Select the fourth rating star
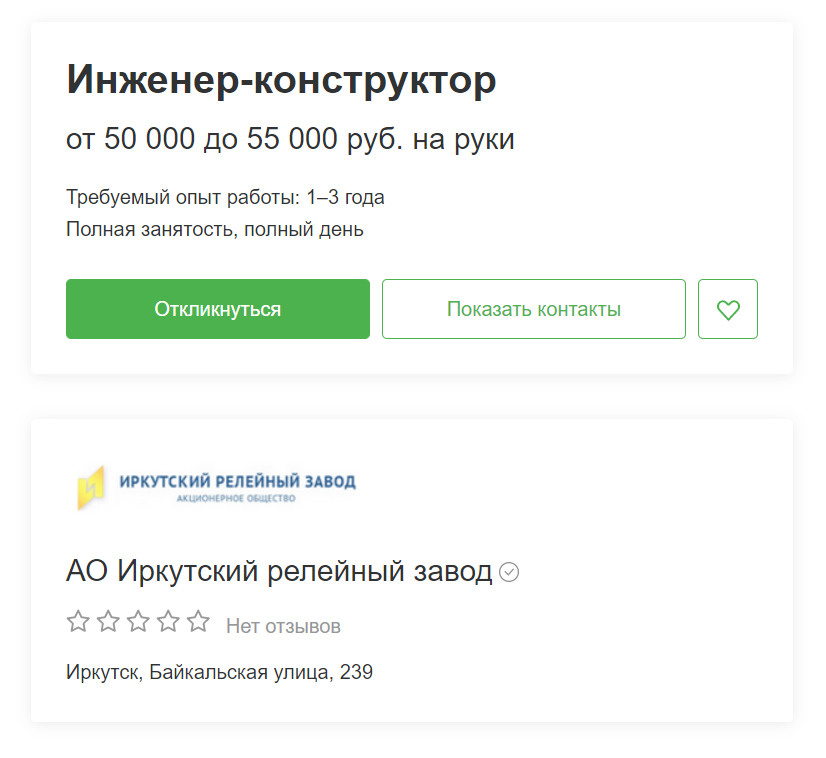Image resolution: width=826 pixels, height=758 pixels. coord(168,621)
